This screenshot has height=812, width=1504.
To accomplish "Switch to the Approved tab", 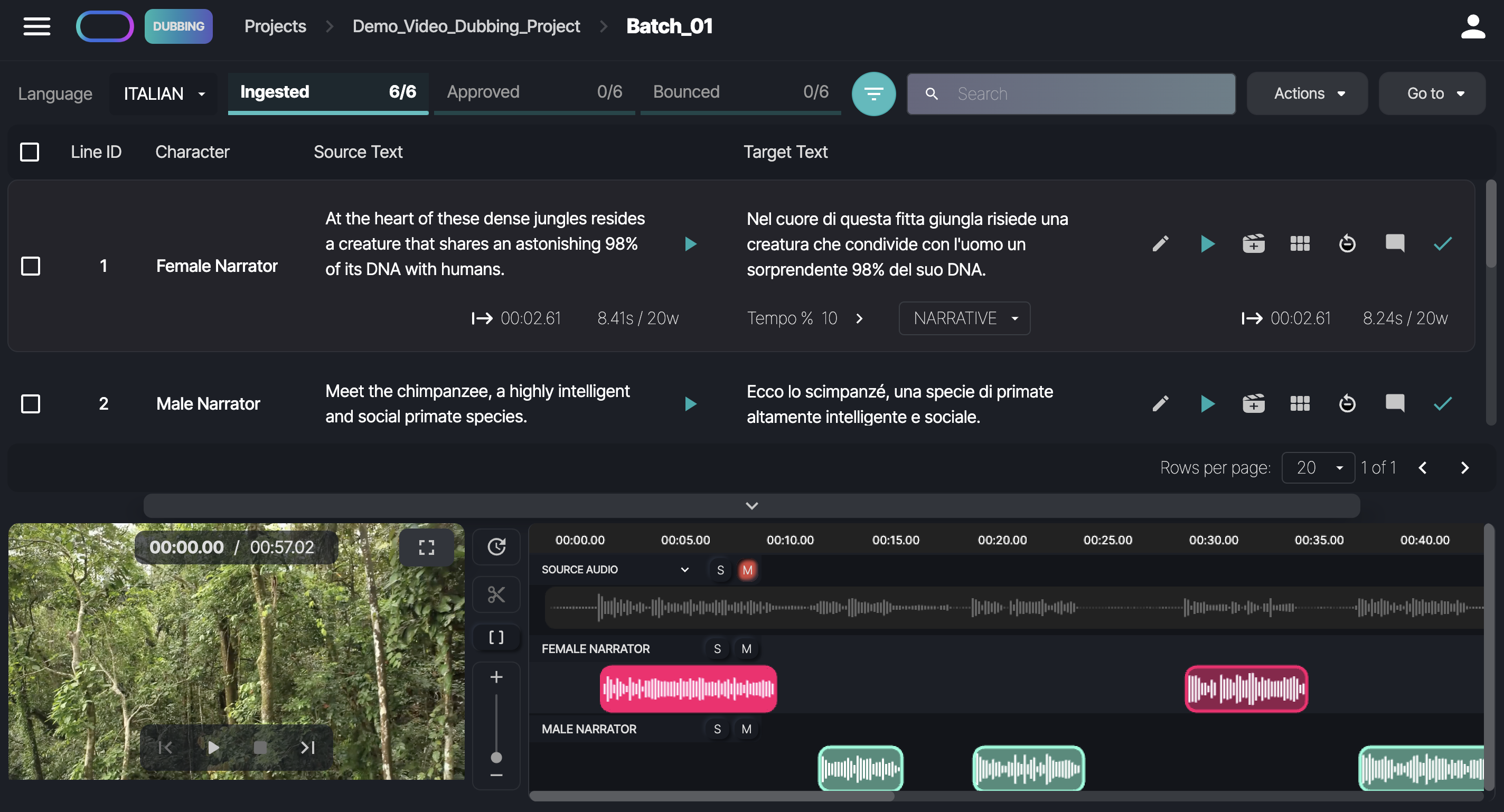I will (483, 92).
